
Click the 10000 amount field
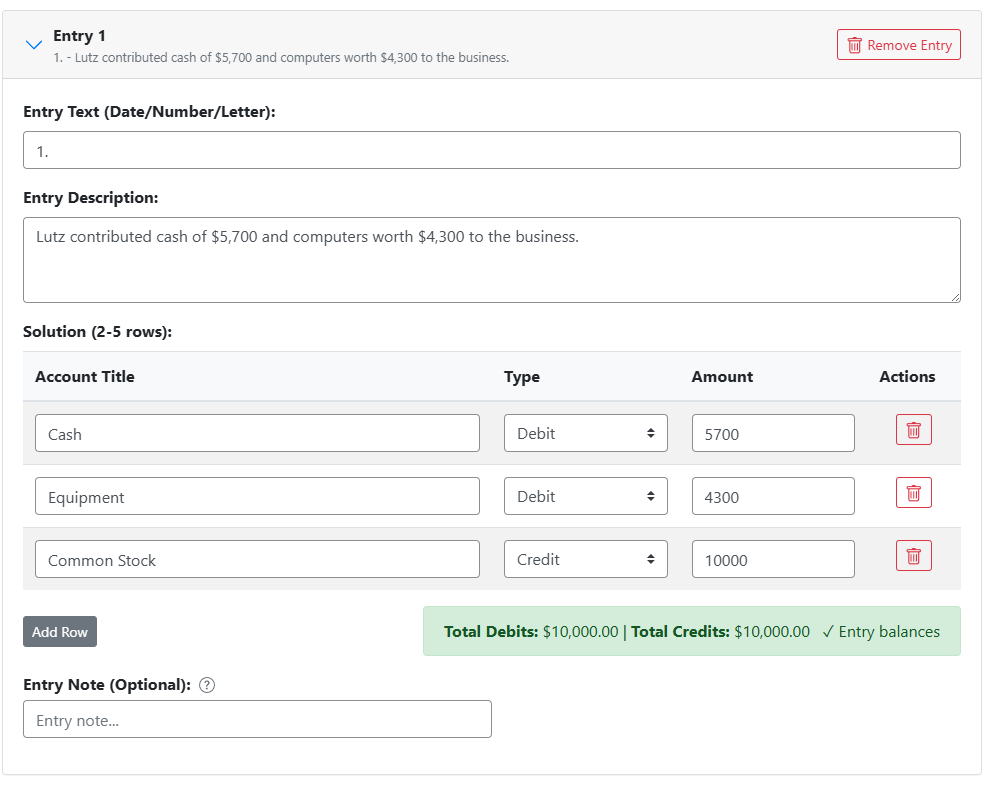click(x=773, y=559)
